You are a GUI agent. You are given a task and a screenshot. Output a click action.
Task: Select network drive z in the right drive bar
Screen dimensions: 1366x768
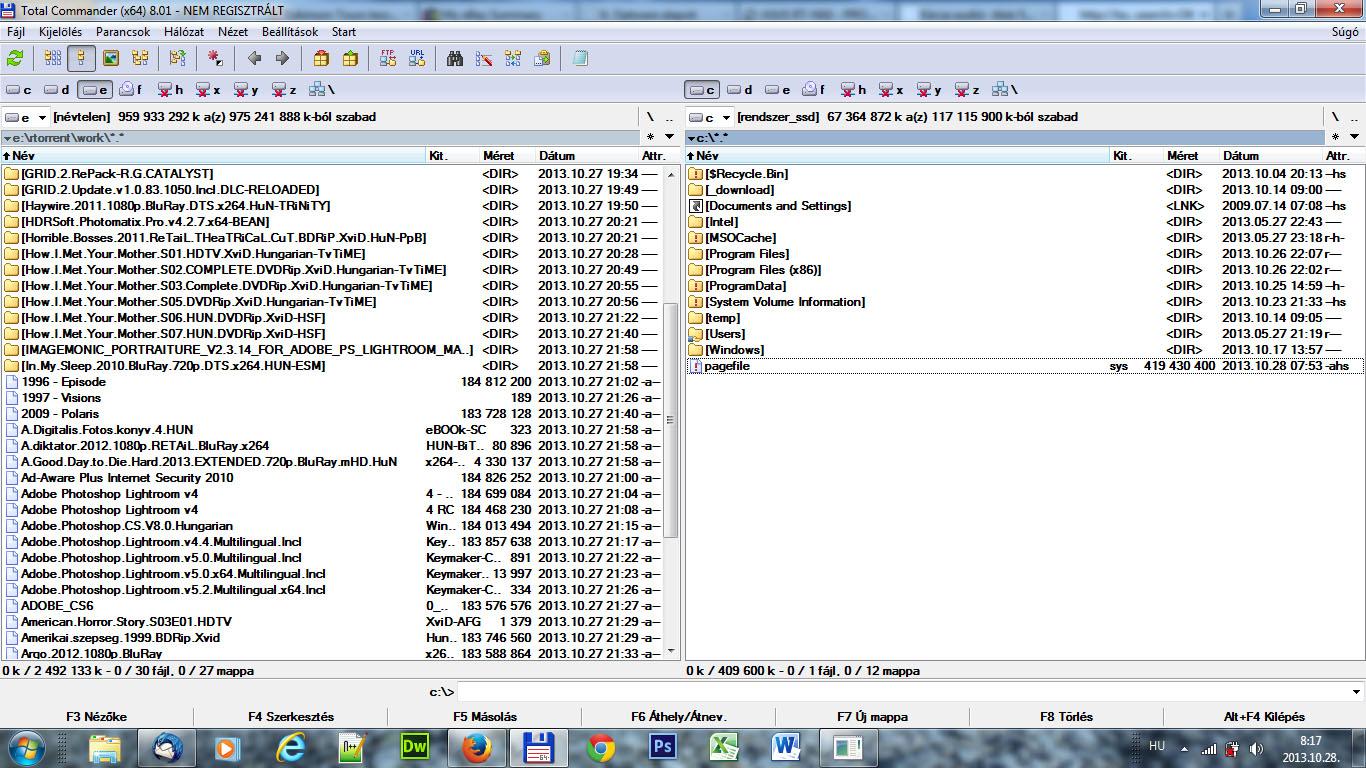967,90
